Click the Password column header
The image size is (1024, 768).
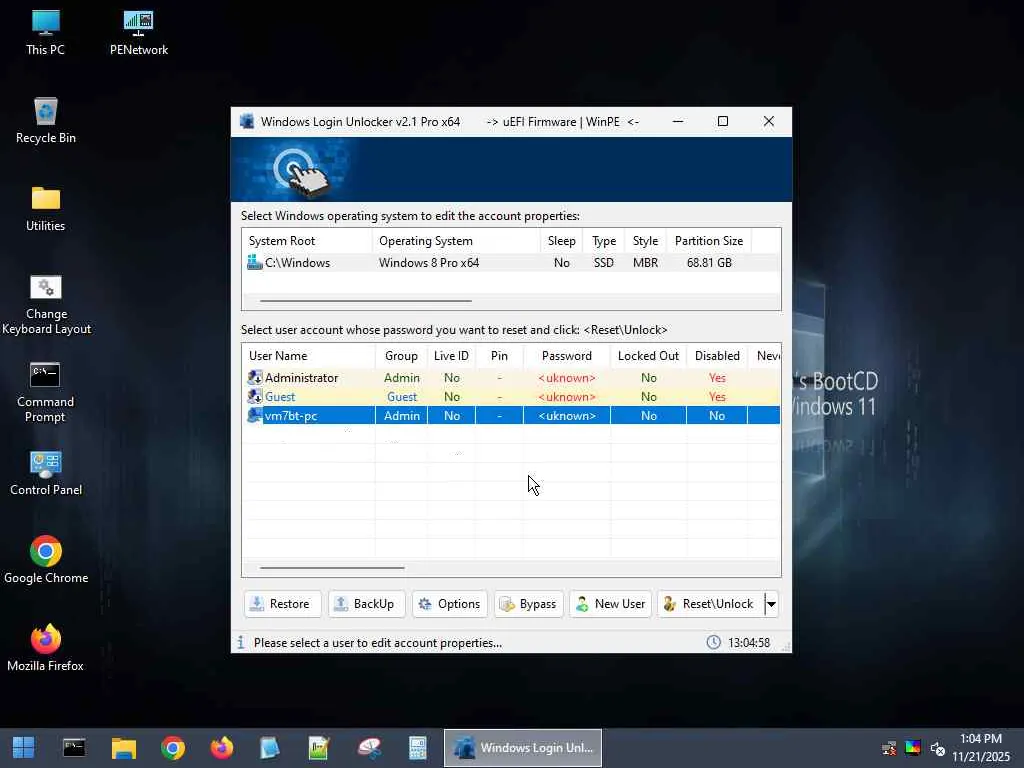[x=566, y=356]
